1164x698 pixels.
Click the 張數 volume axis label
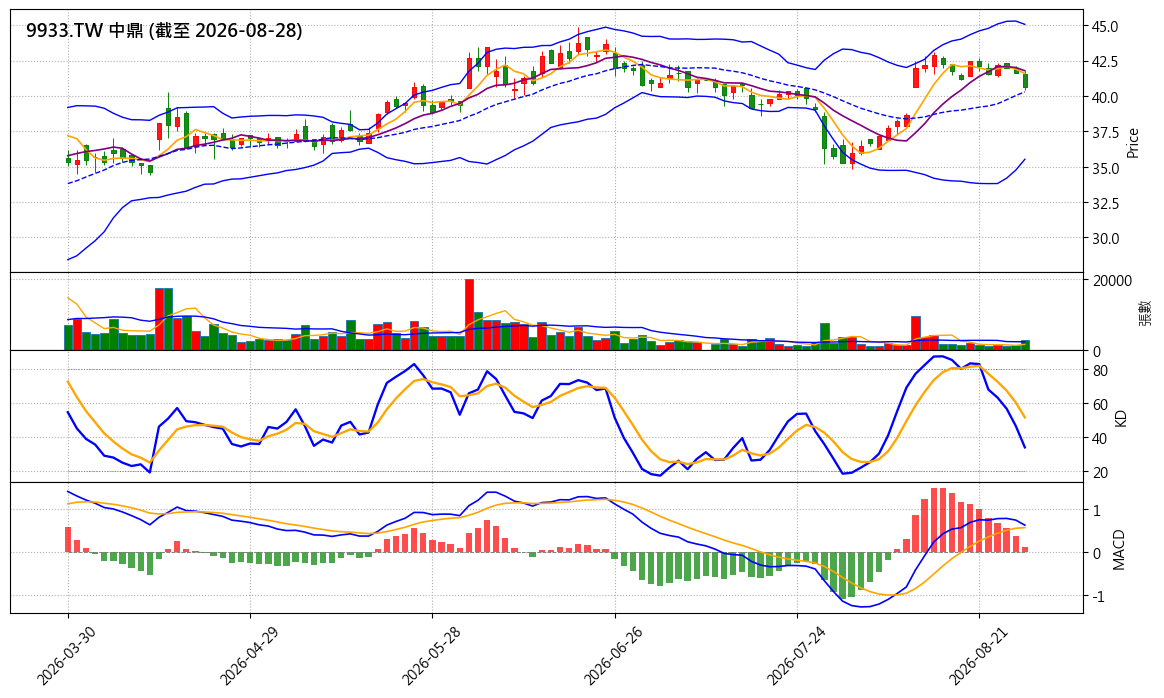coord(1145,313)
